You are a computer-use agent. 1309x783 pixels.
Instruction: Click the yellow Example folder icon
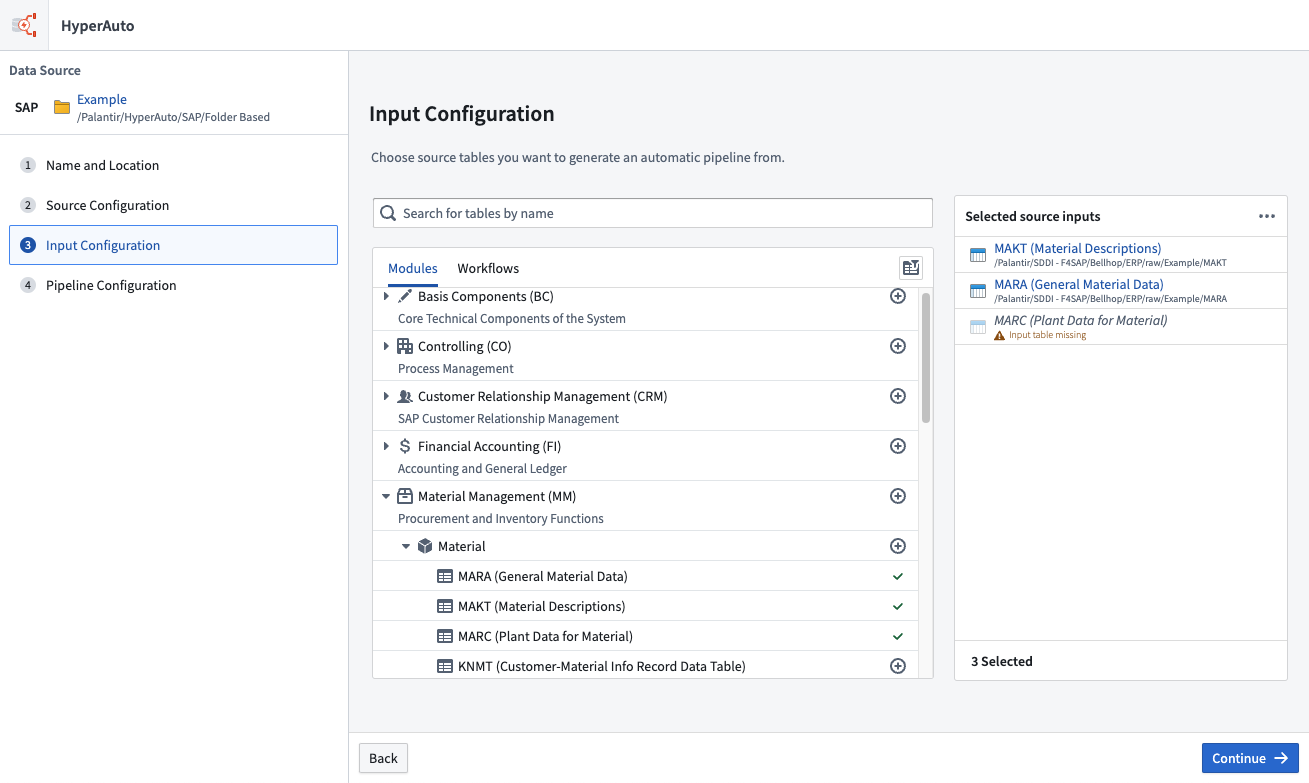click(62, 107)
